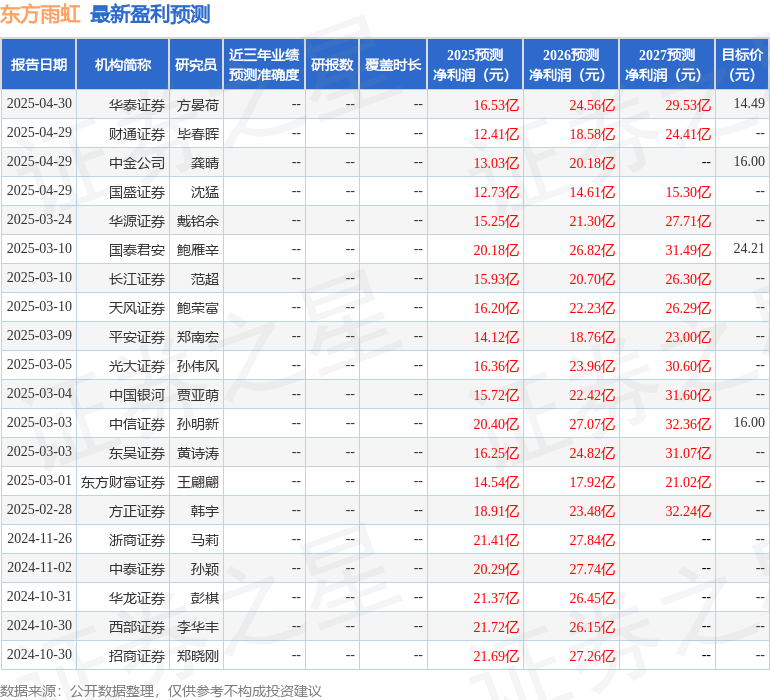Click researcher name 孙伟风
This screenshot has height=700, width=770.
[x=198, y=366]
